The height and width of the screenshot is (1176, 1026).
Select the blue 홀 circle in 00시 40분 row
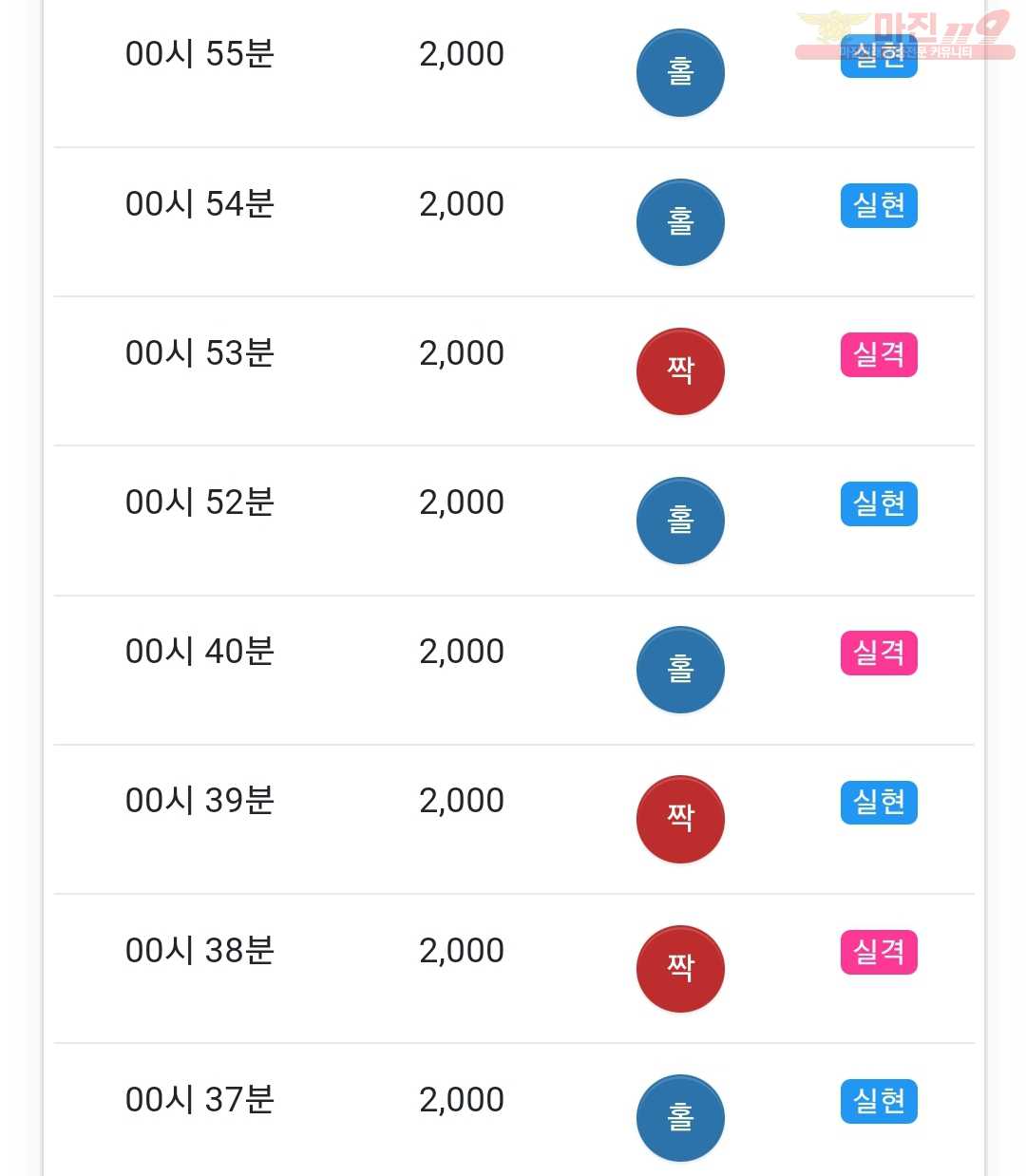(680, 670)
